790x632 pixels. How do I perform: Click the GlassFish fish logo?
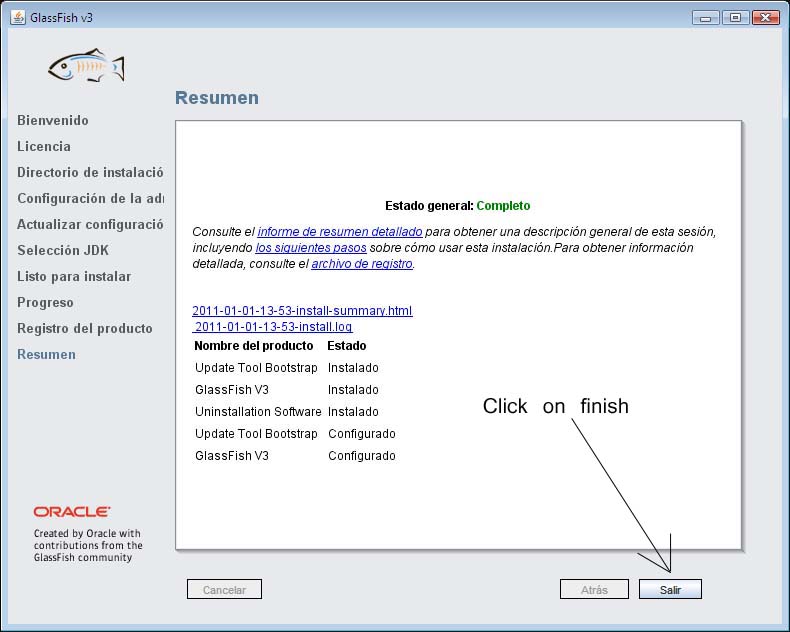click(x=86, y=65)
